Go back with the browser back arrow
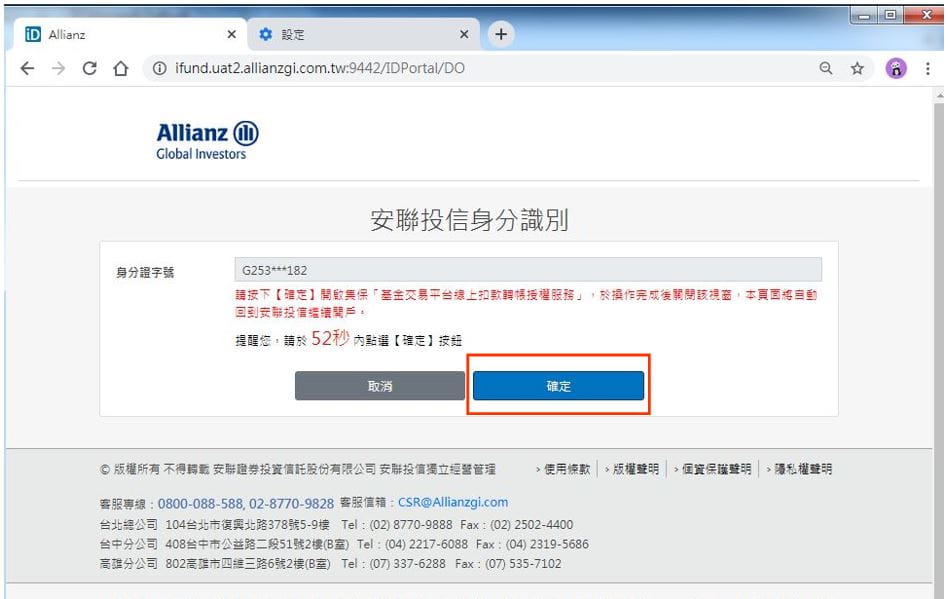948x599 pixels. 27,68
